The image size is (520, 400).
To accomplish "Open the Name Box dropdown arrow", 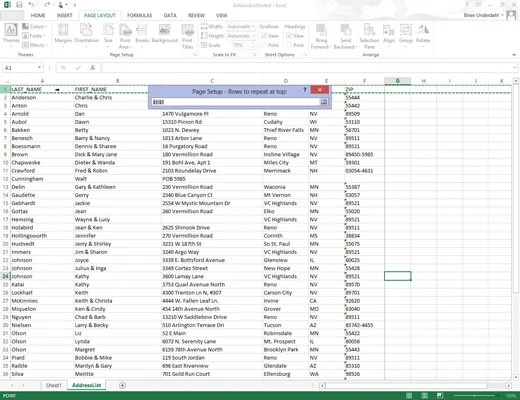I will (39, 68).
